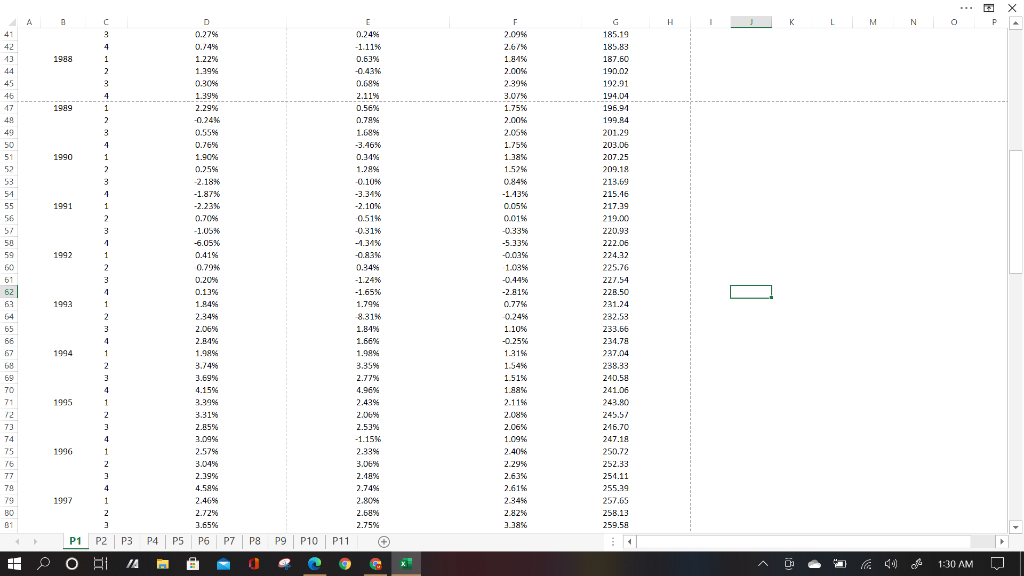Launch Office app from taskbar
The image size is (1024, 576).
click(253, 564)
